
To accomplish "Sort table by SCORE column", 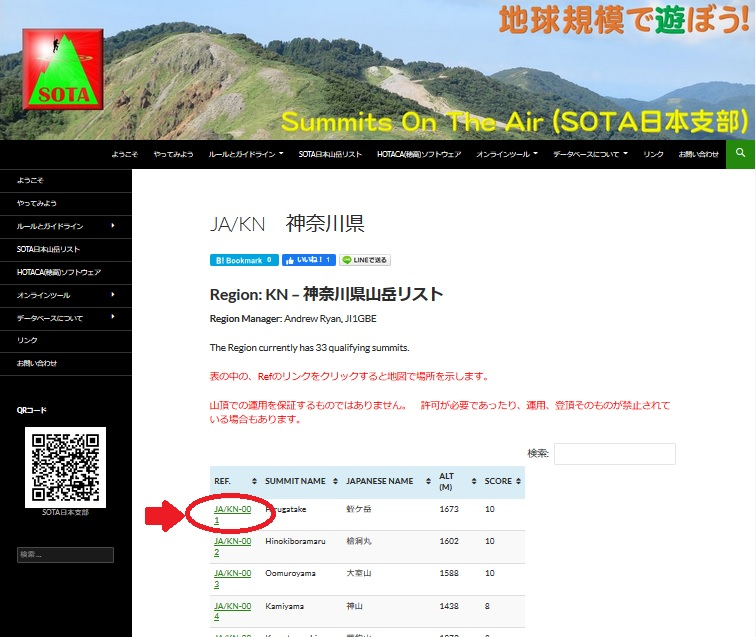I will click(x=518, y=481).
